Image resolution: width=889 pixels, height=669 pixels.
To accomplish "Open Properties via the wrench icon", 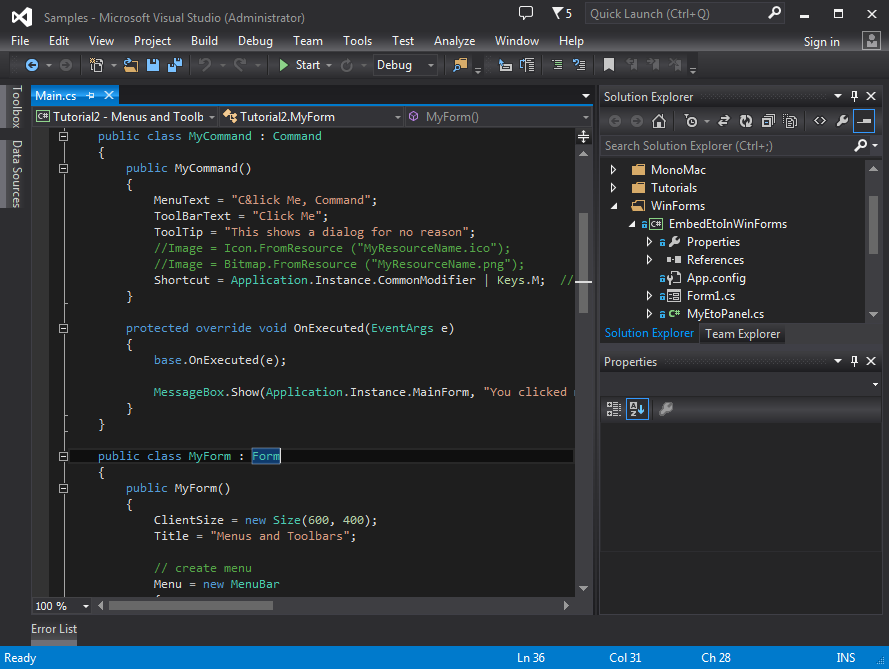I will point(841,121).
